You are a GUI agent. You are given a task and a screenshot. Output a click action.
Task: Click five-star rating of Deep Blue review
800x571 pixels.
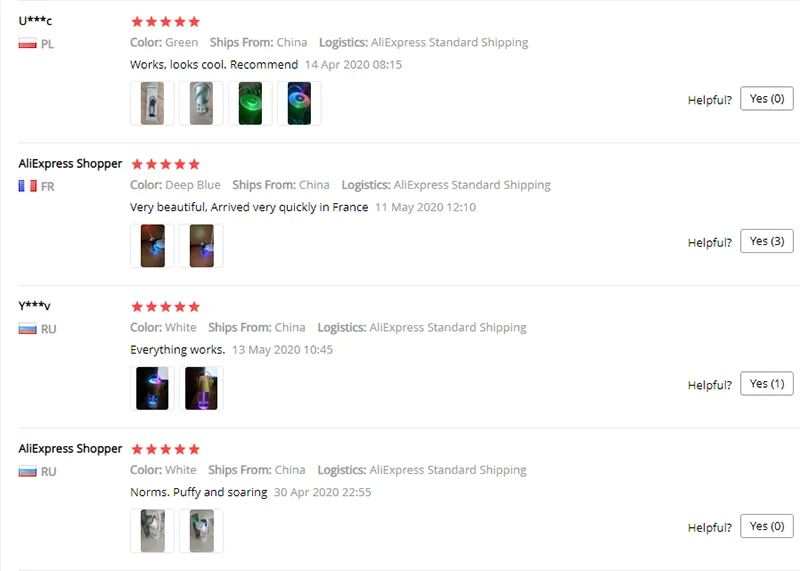pos(165,164)
